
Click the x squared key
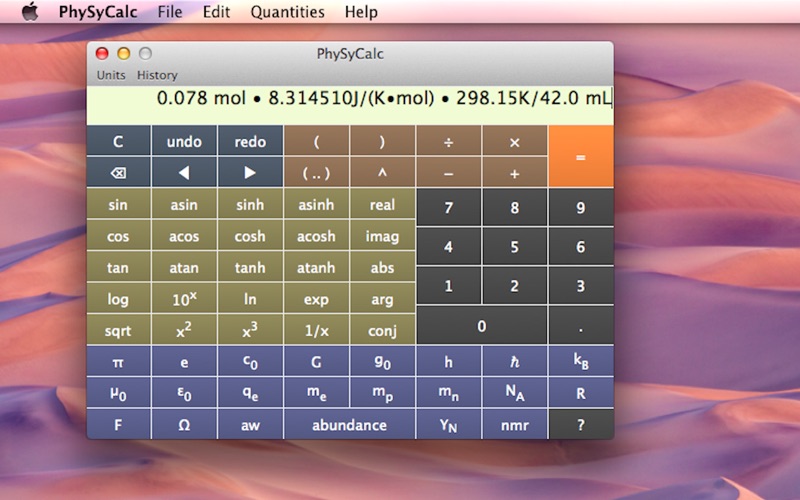click(184, 330)
